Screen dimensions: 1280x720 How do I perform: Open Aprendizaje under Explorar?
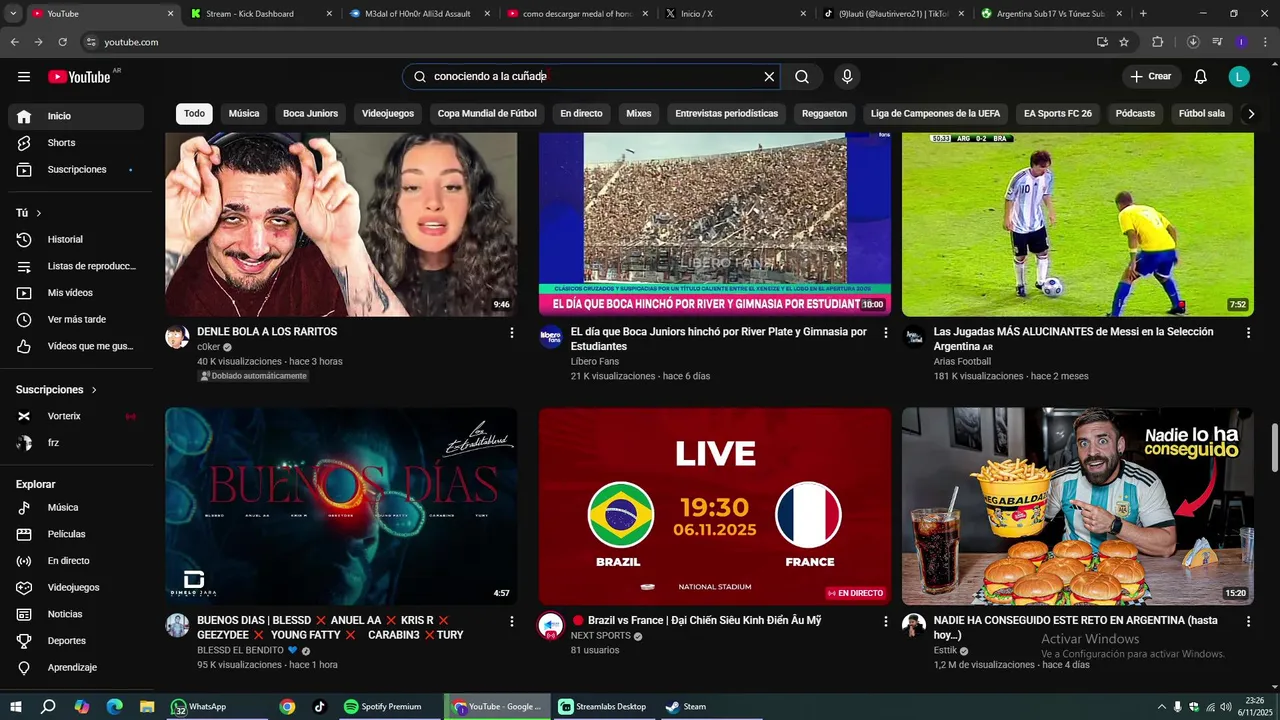(76, 668)
